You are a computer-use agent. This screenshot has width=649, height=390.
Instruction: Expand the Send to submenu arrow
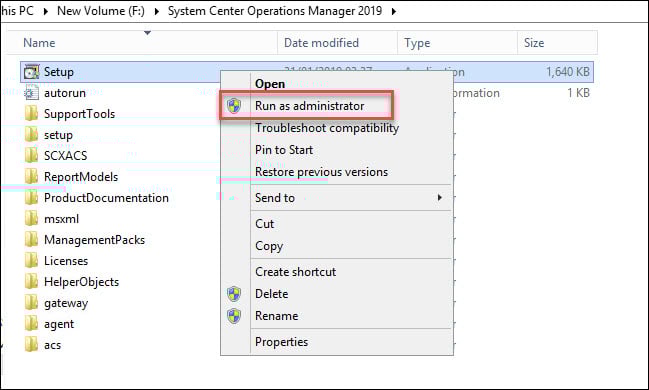[x=440, y=198]
